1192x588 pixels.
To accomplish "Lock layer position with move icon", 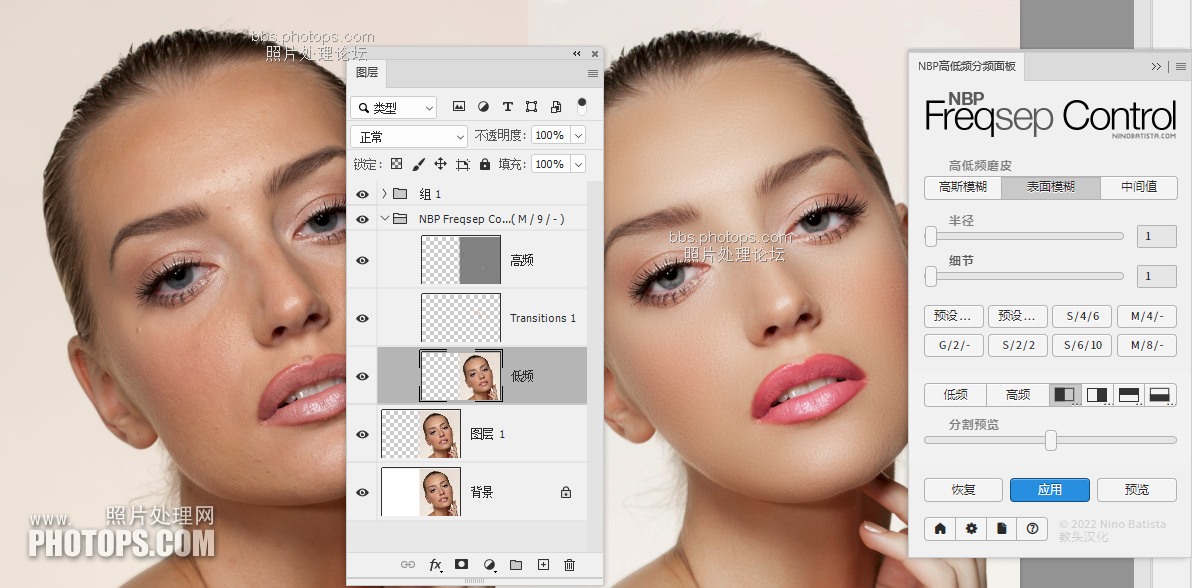I will click(x=440, y=164).
